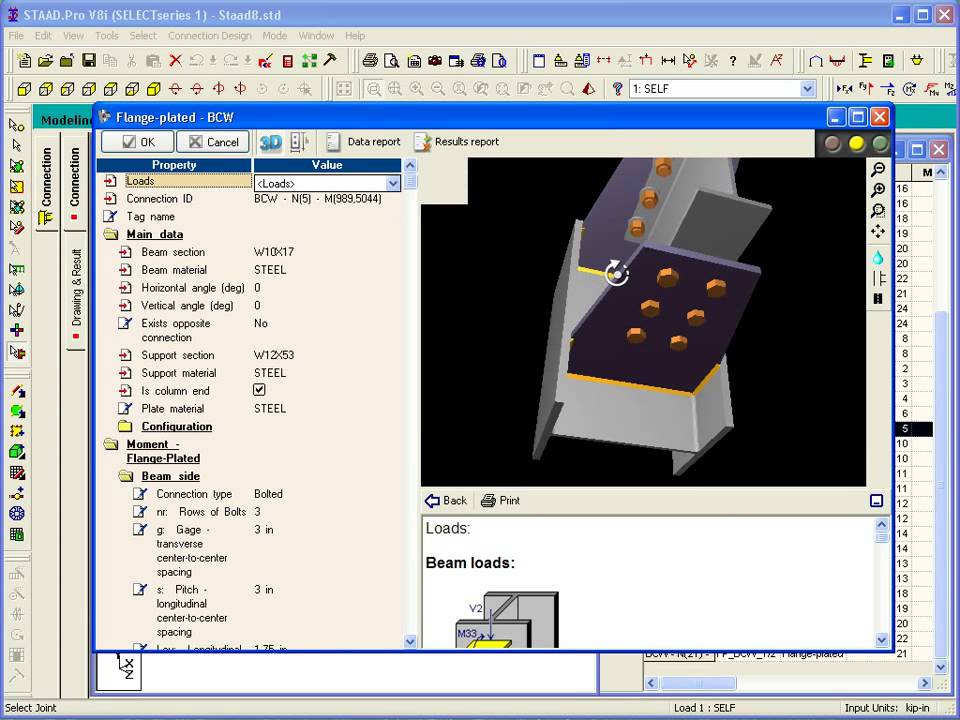
Task: Open the File menu
Action: pyautogui.click(x=16, y=36)
